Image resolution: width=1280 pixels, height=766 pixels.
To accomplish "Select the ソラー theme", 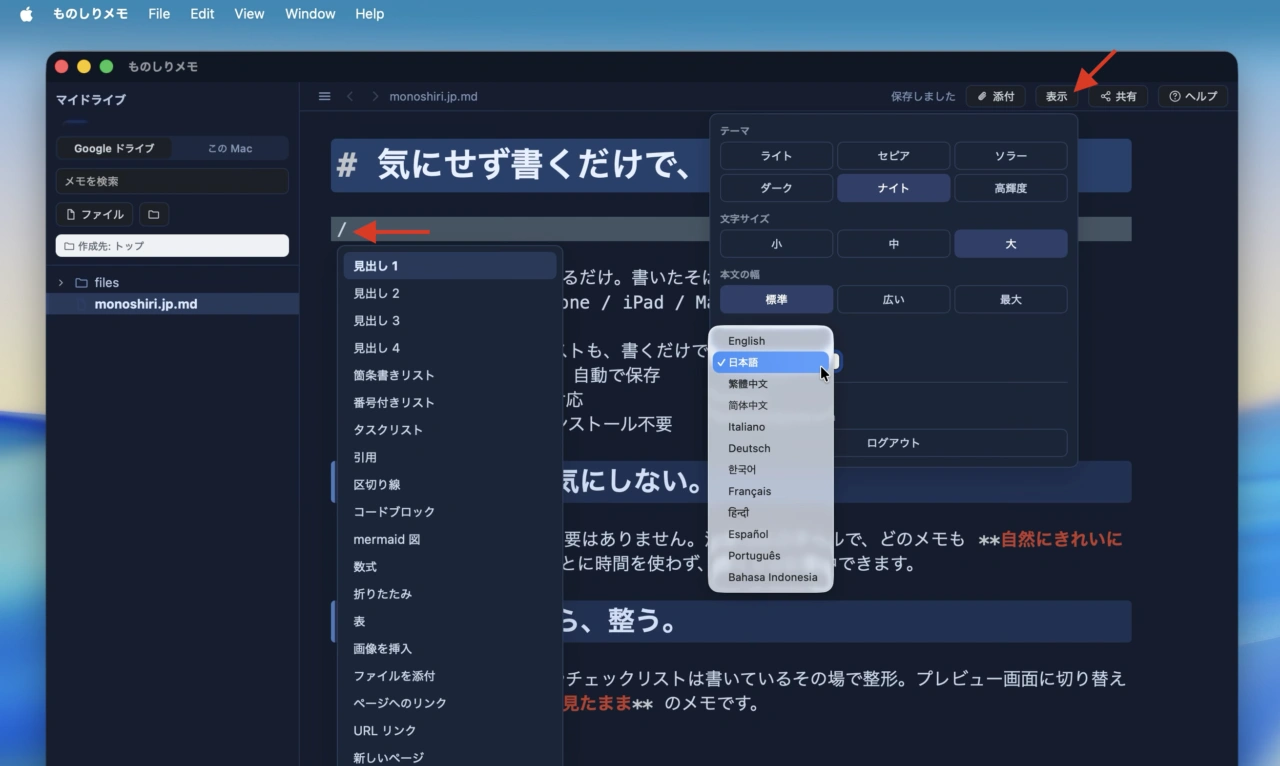I will coord(1010,156).
